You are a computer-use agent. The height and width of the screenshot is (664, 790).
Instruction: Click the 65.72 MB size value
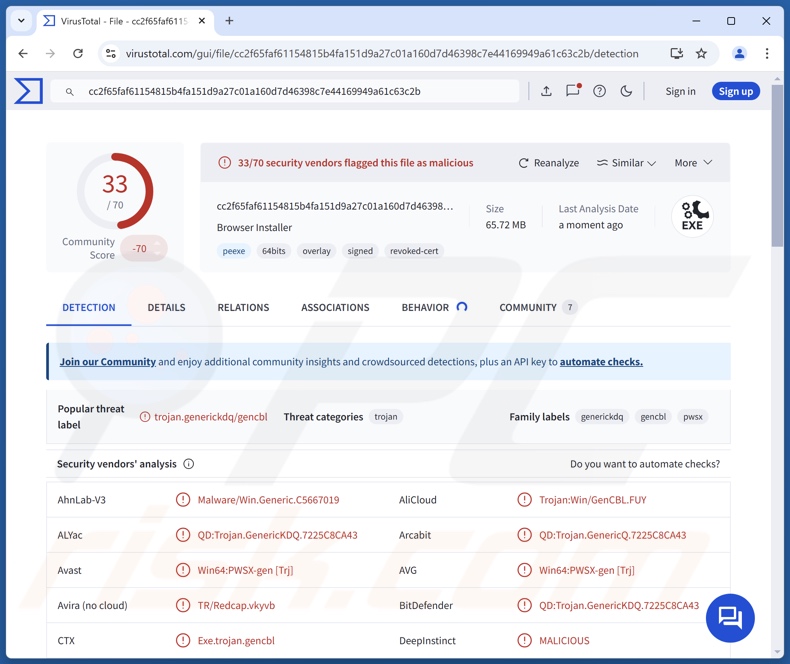coord(505,225)
